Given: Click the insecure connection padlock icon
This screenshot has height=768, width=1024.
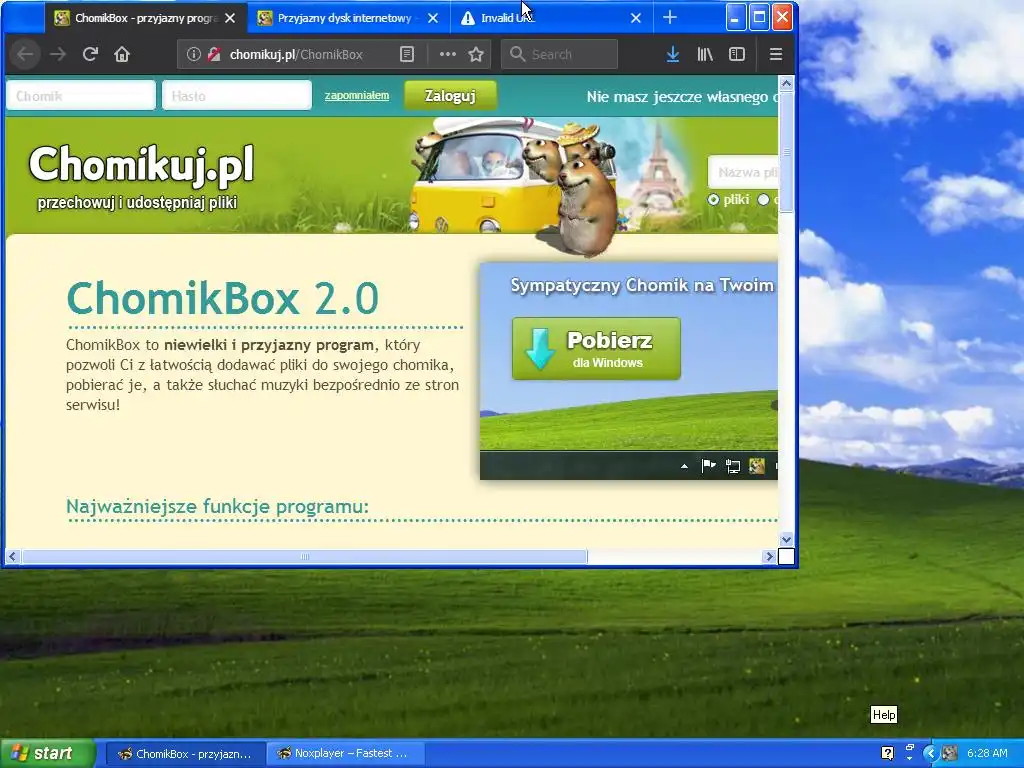Looking at the screenshot, I should pyautogui.click(x=214, y=54).
